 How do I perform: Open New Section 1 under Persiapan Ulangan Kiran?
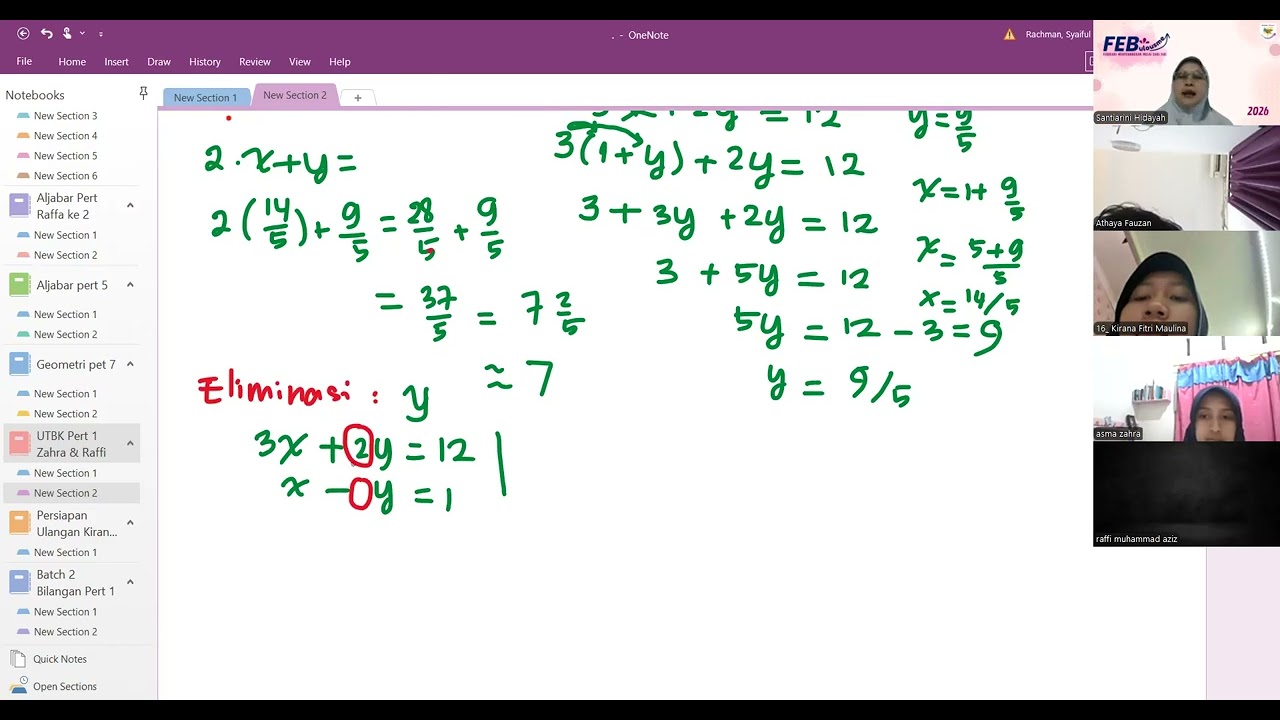[x=65, y=552]
